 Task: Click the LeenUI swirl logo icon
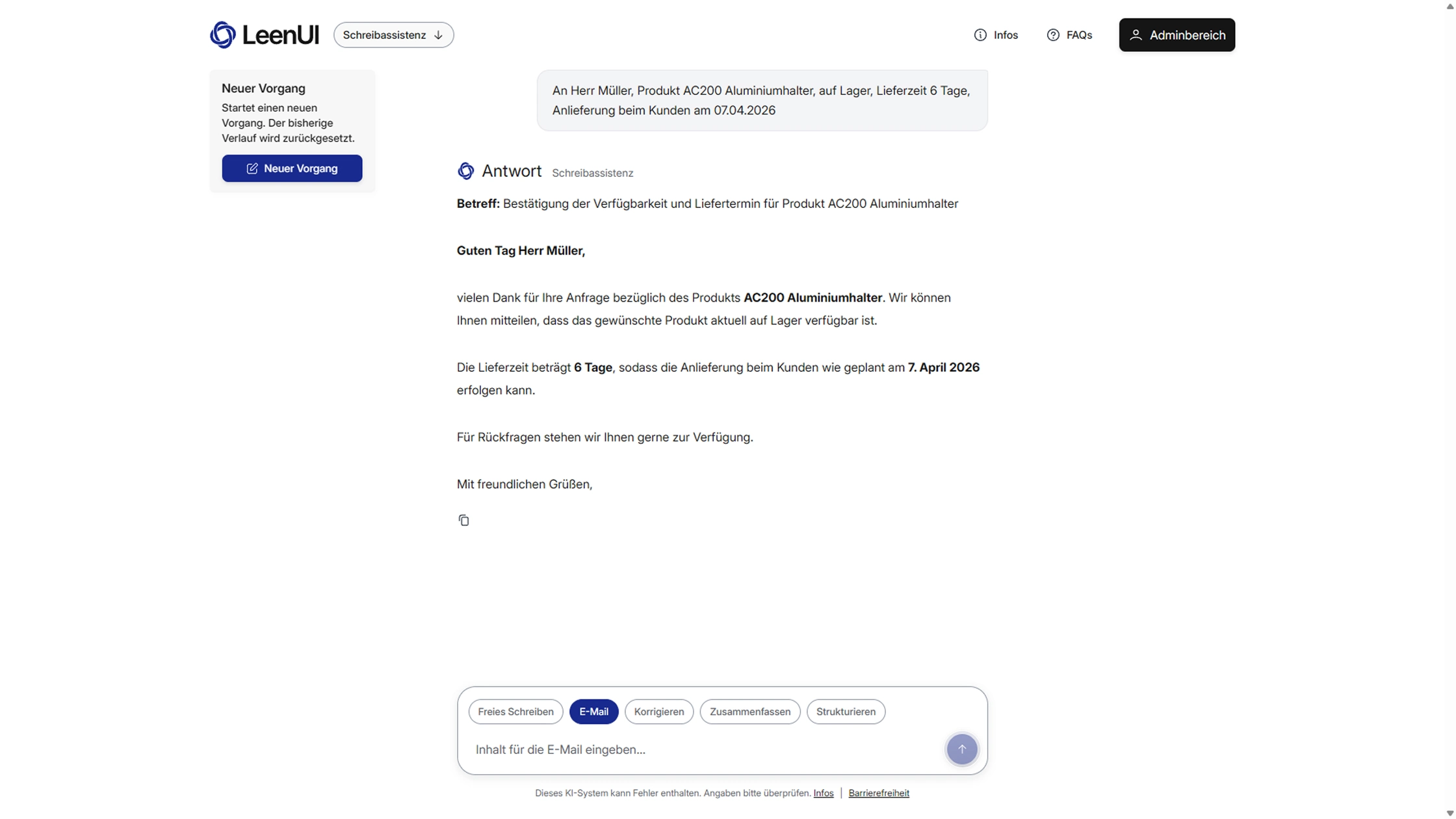click(x=222, y=35)
